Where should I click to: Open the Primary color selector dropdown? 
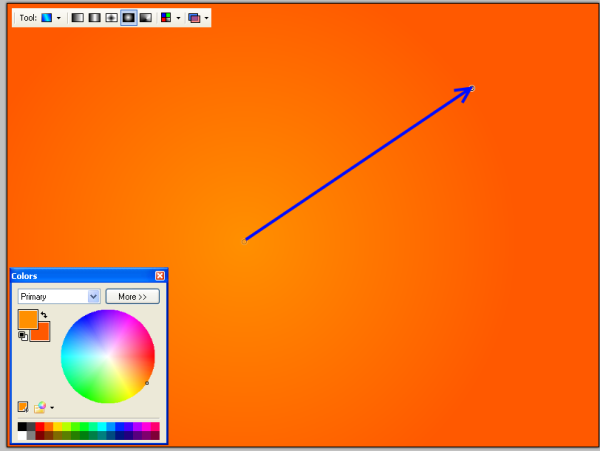pos(59,296)
